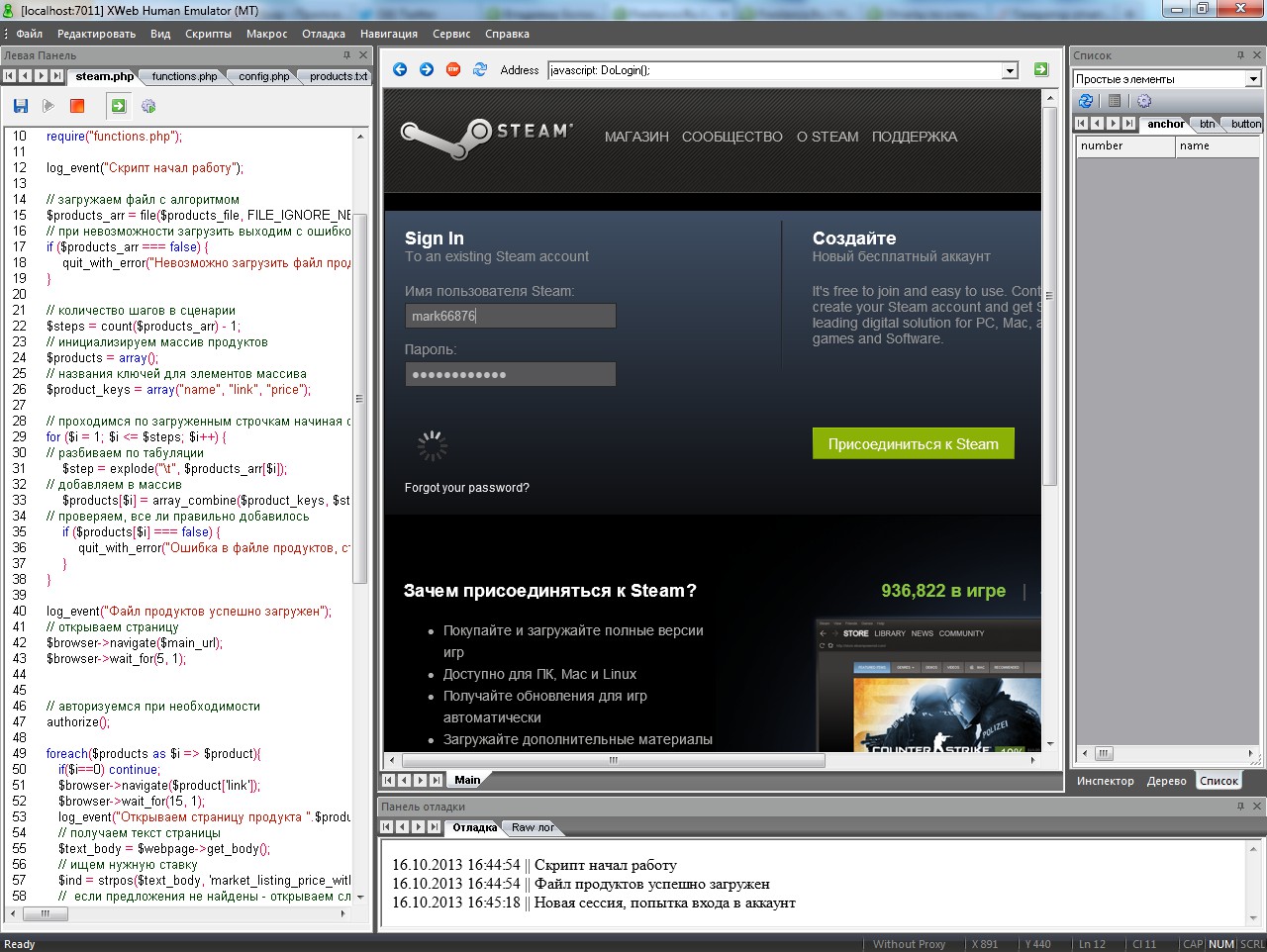Pin the Левая Панель panel
The image size is (1267, 952).
[x=346, y=55]
